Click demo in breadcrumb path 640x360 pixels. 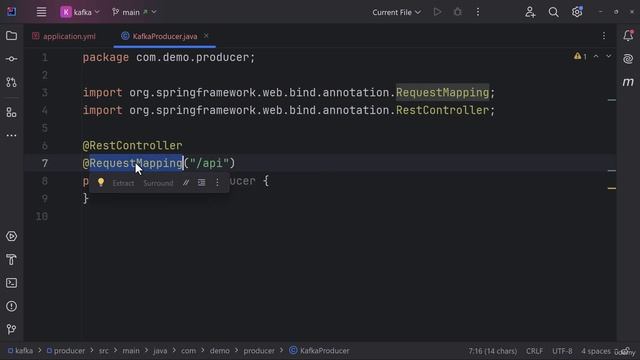(220, 351)
